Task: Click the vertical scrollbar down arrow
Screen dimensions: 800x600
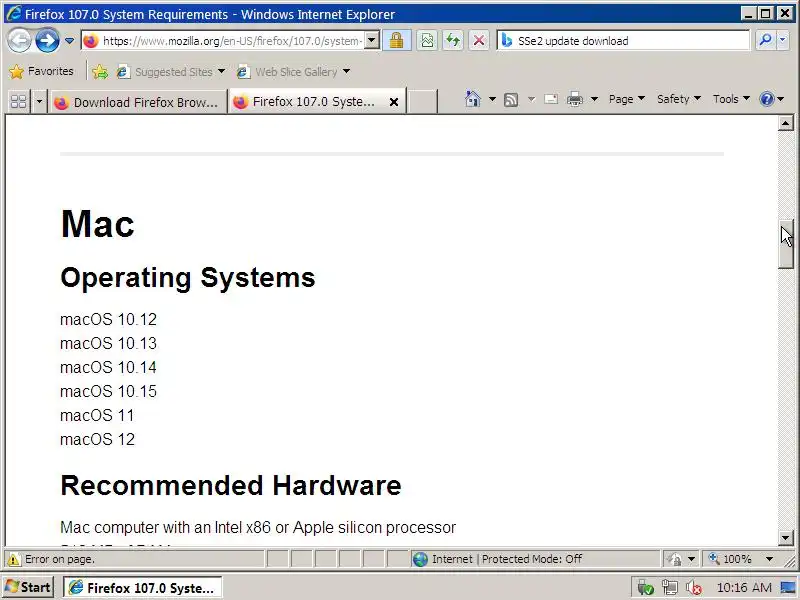Action: pyautogui.click(x=786, y=537)
